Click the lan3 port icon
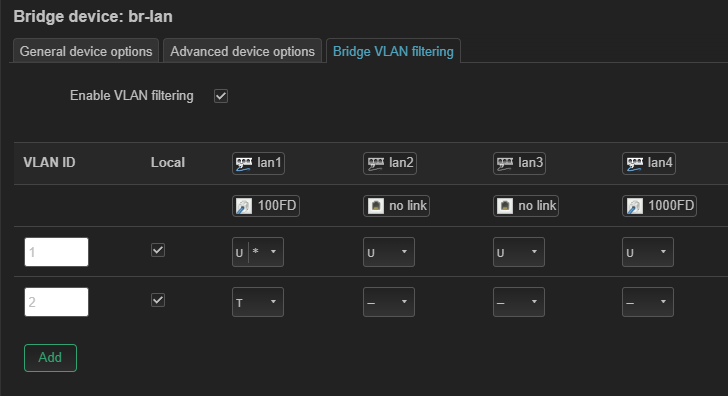Screen dimensions: 728x396 505,163
